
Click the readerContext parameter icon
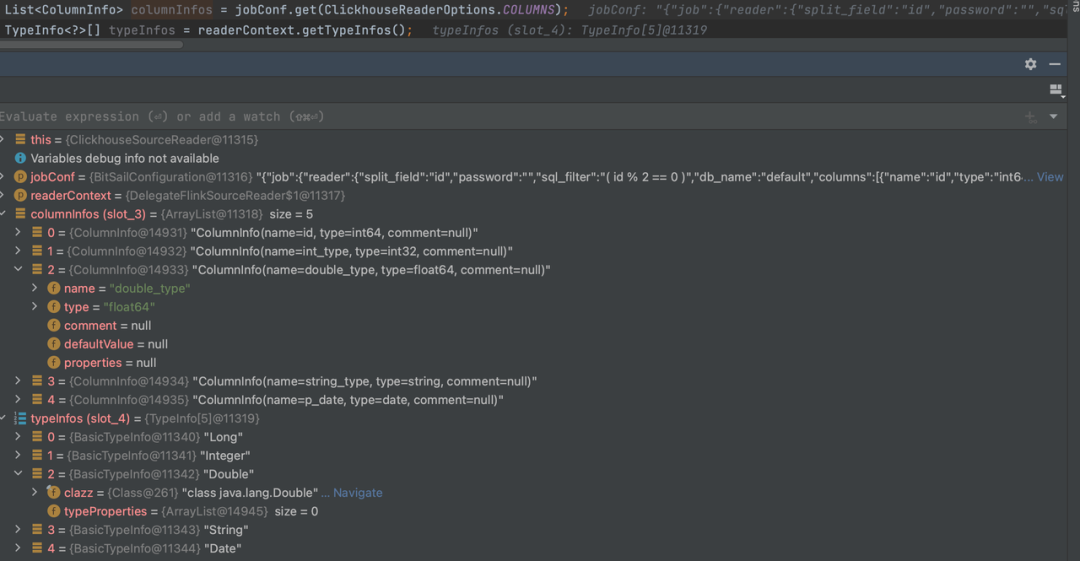point(20,196)
